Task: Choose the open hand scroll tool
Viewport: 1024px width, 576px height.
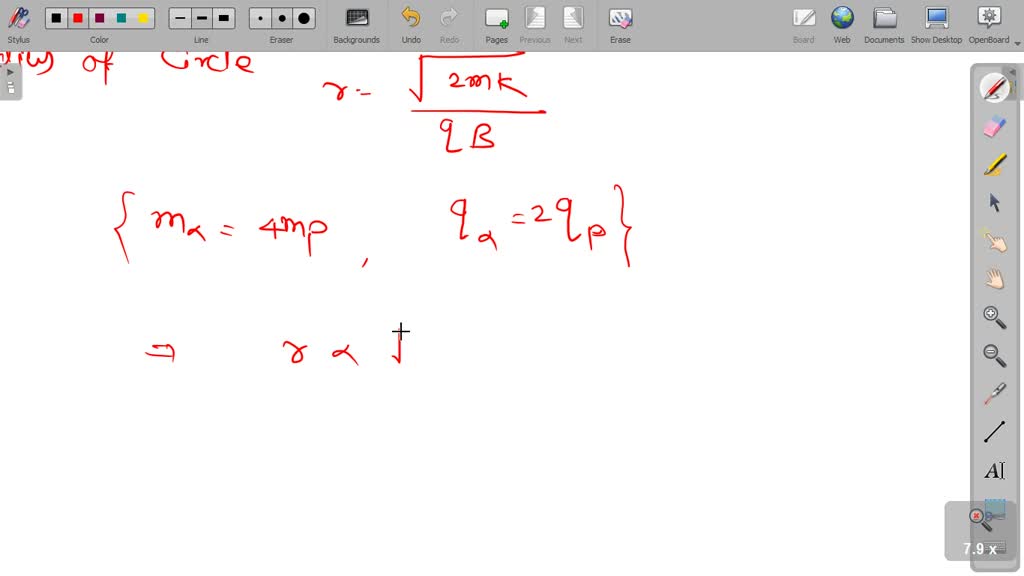Action: click(x=995, y=279)
